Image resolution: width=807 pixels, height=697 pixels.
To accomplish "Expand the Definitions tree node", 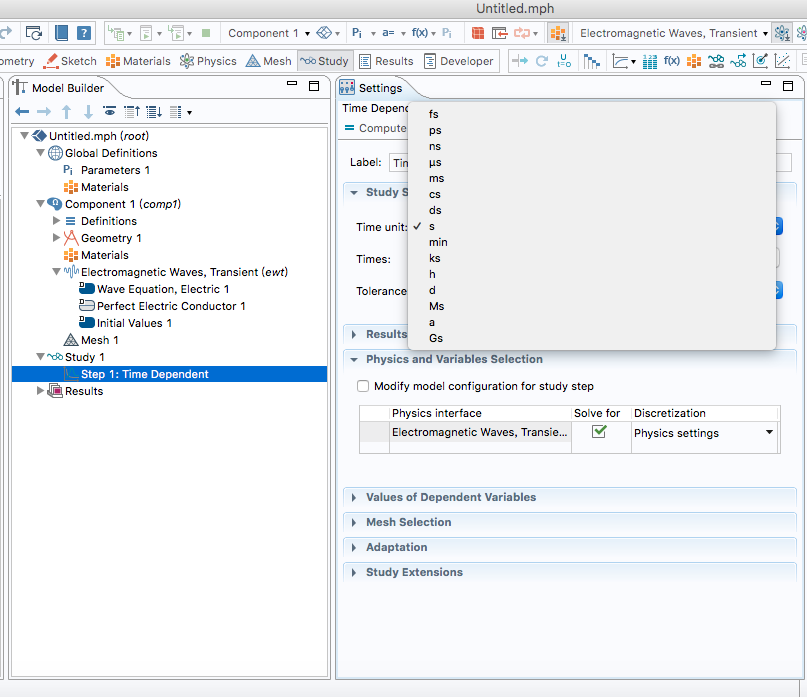I will tap(56, 221).
